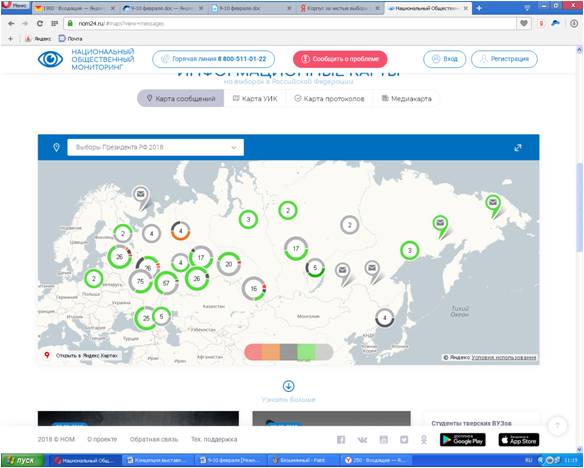Open the Facebook icon in footer
The height and width of the screenshot is (468, 584).
click(341, 440)
